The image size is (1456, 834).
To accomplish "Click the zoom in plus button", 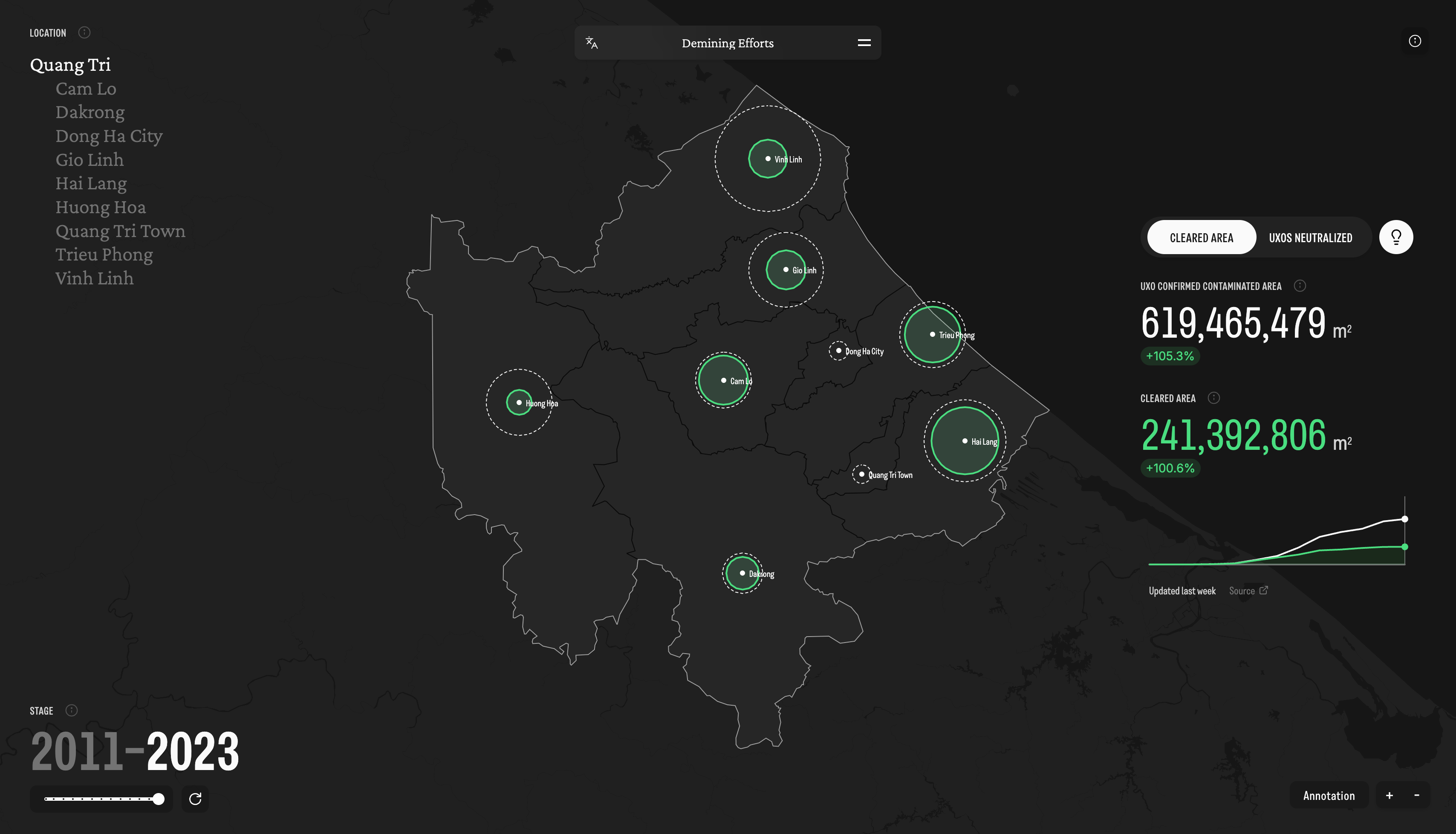I will point(1390,796).
